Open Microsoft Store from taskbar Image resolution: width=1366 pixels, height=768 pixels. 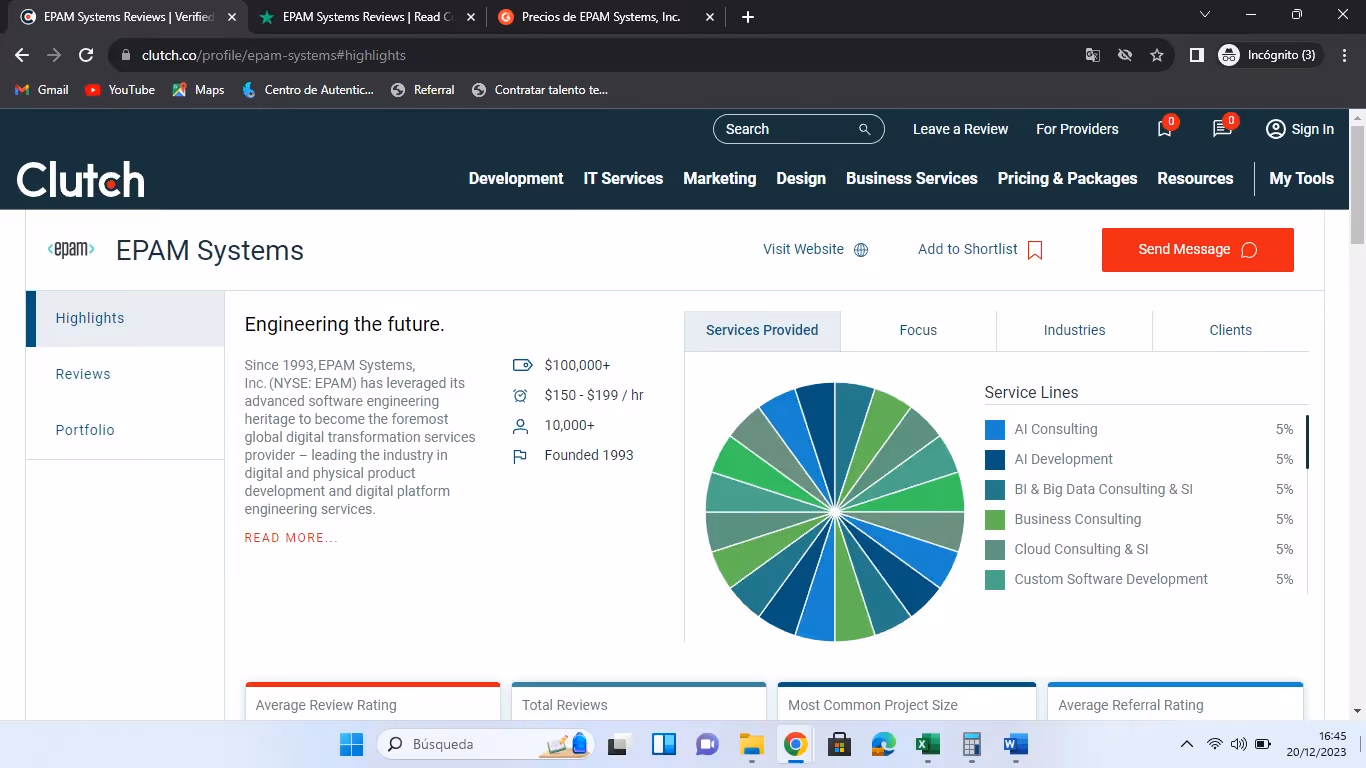[839, 744]
